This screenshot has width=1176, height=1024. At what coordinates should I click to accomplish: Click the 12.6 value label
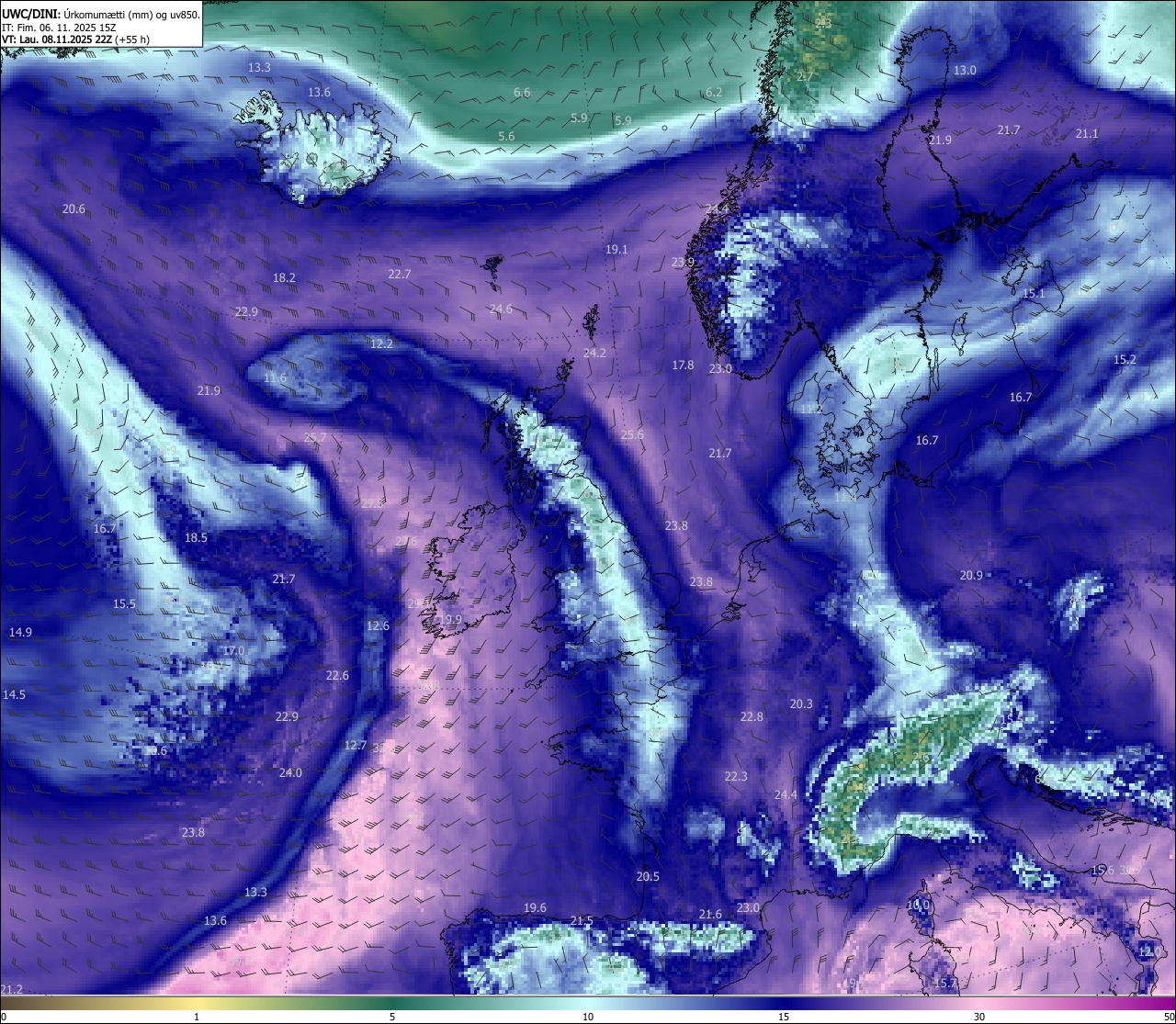[378, 626]
